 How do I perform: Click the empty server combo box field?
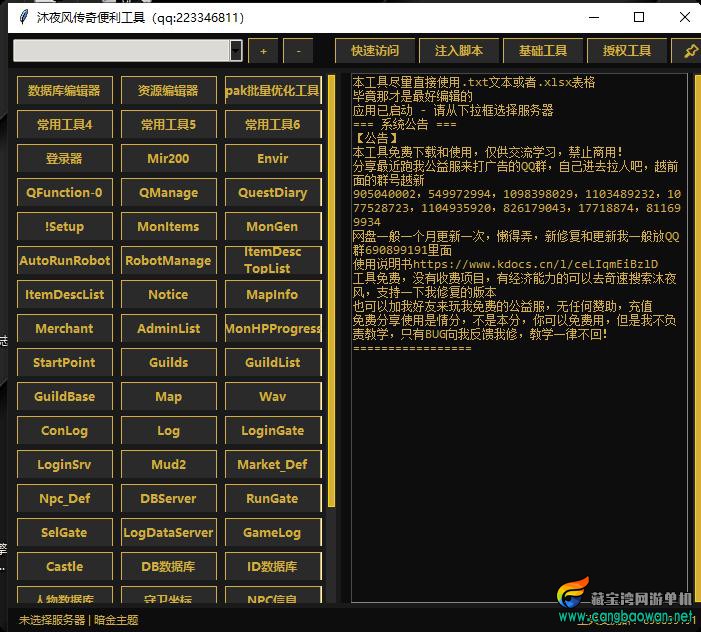tap(122, 51)
